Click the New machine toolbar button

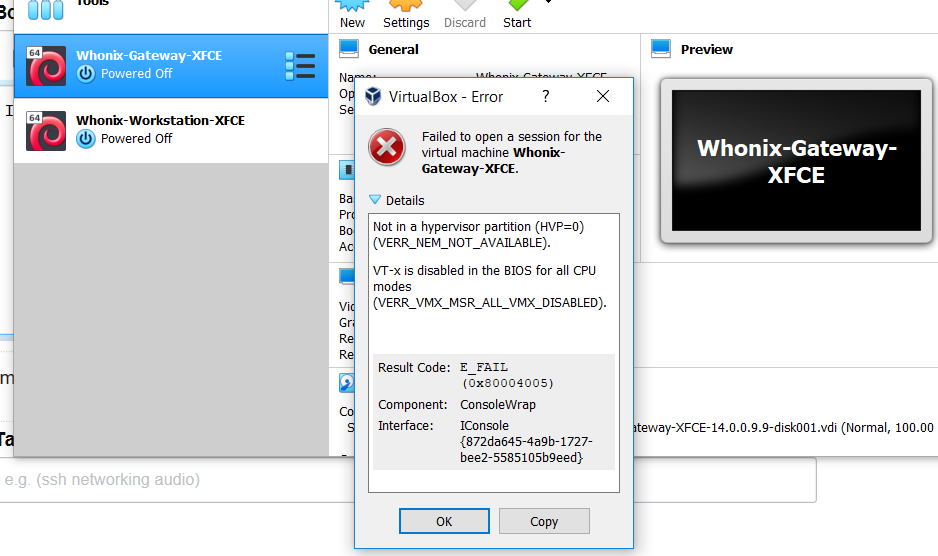coord(352,14)
